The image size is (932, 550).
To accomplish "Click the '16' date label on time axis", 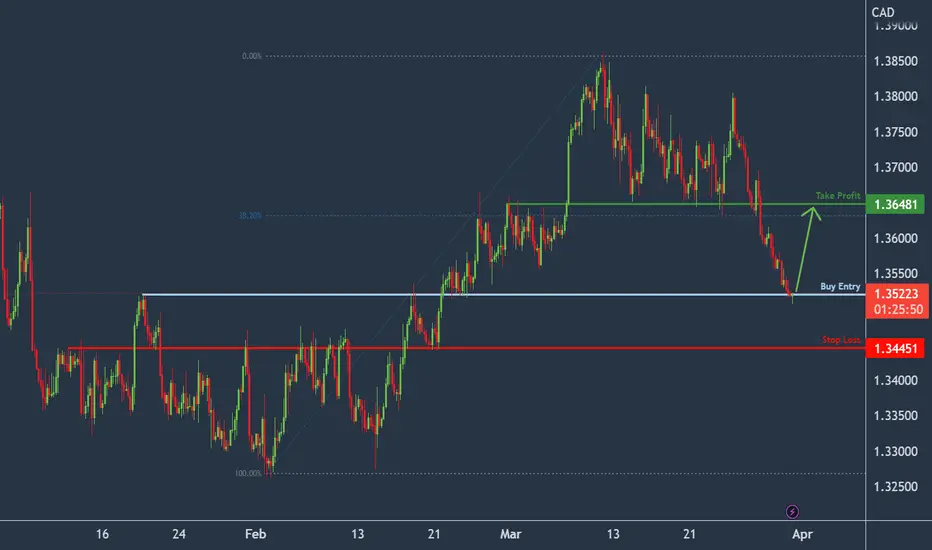I will [x=102, y=534].
